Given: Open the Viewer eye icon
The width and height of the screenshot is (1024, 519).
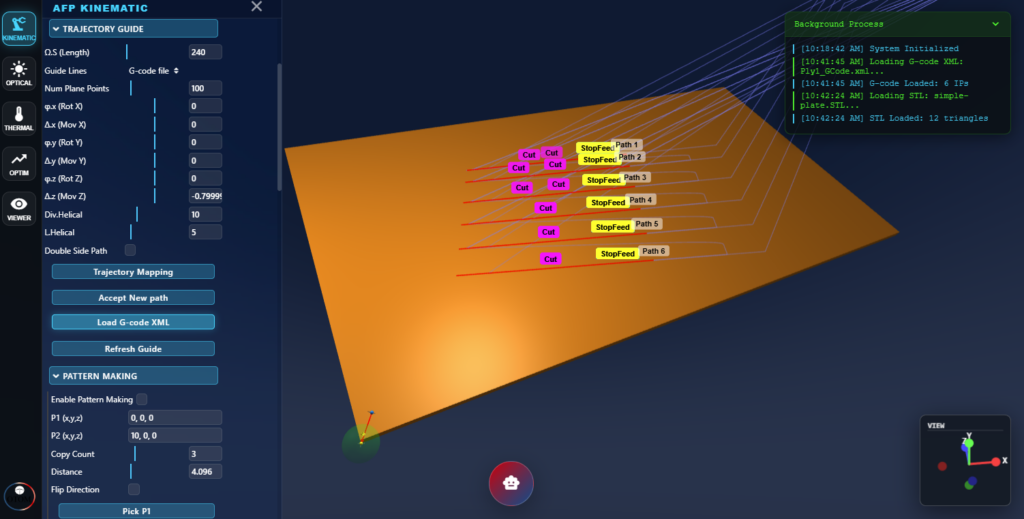Looking at the screenshot, I should point(19,208).
